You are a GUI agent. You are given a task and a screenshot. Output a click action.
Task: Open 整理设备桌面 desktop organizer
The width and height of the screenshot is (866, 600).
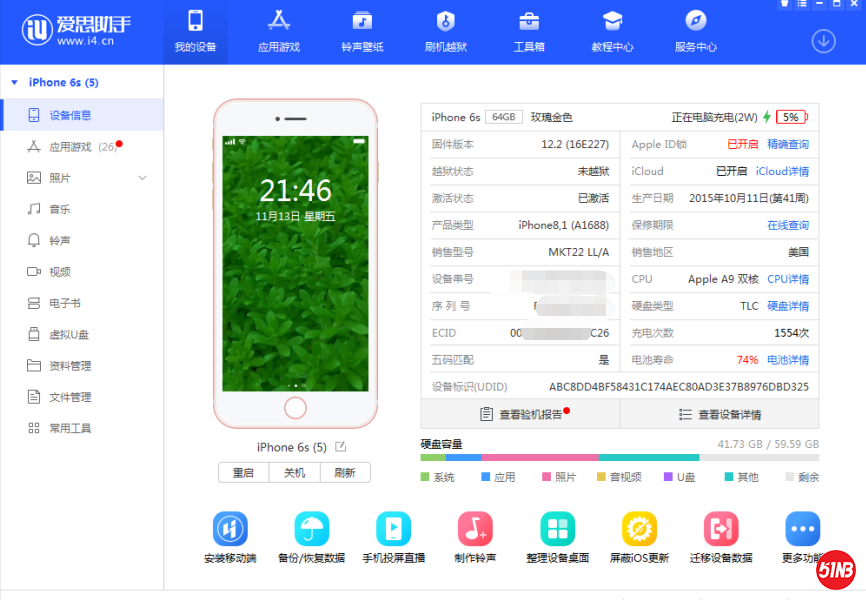(557, 529)
